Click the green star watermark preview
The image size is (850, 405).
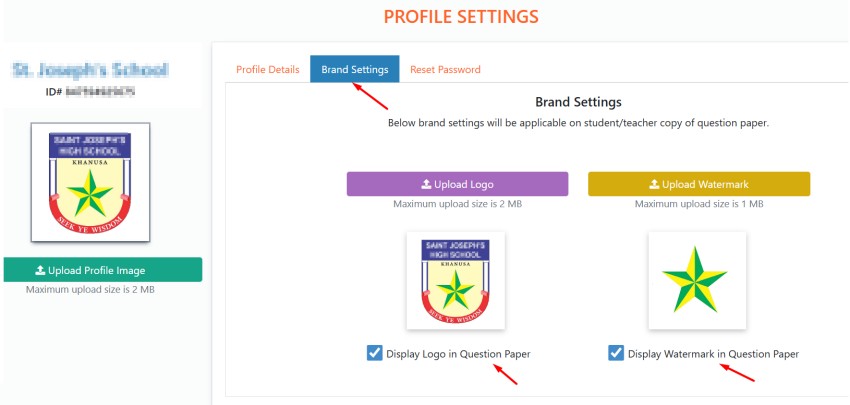(698, 280)
